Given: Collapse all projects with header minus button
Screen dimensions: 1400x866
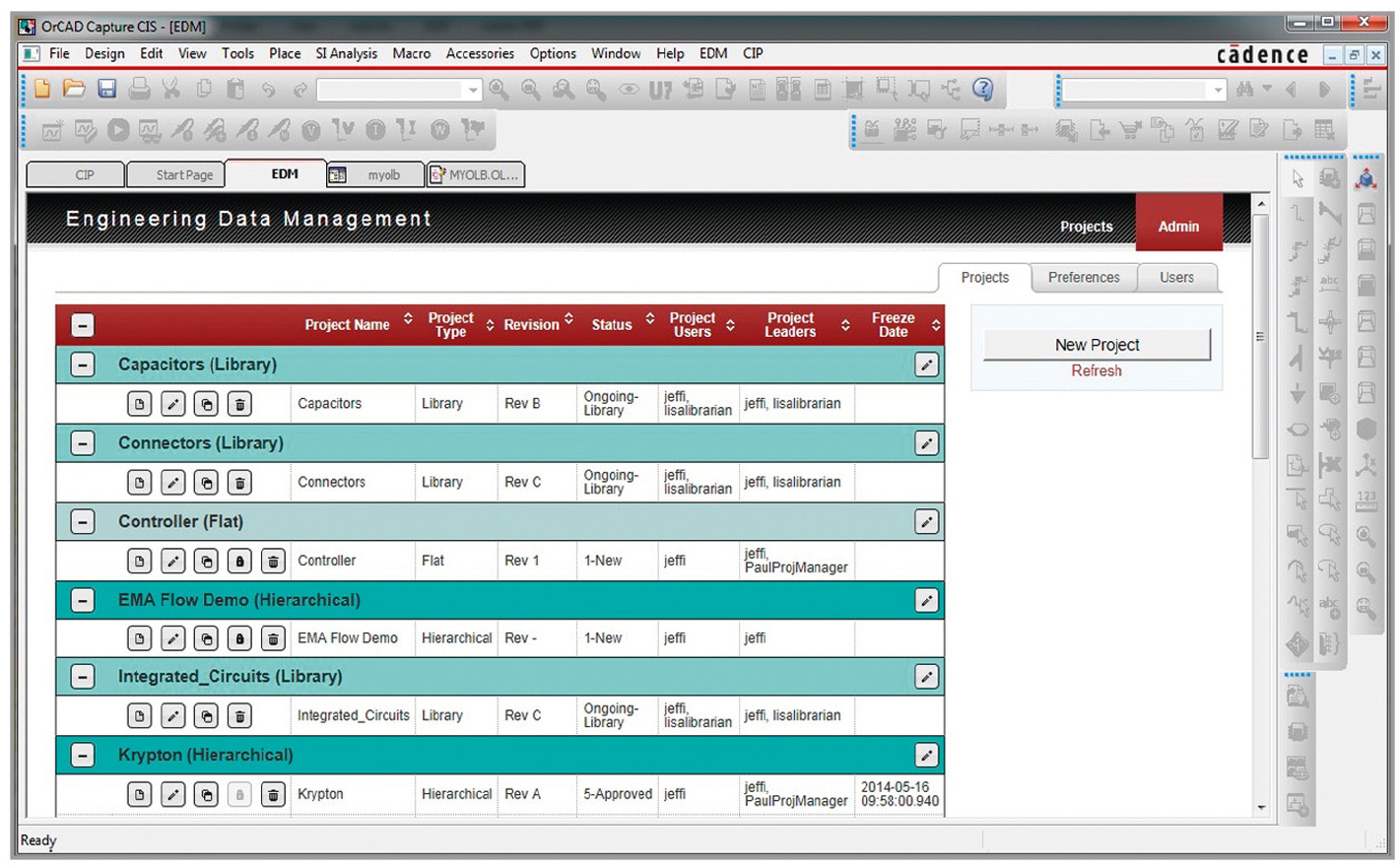Looking at the screenshot, I should [x=83, y=325].
